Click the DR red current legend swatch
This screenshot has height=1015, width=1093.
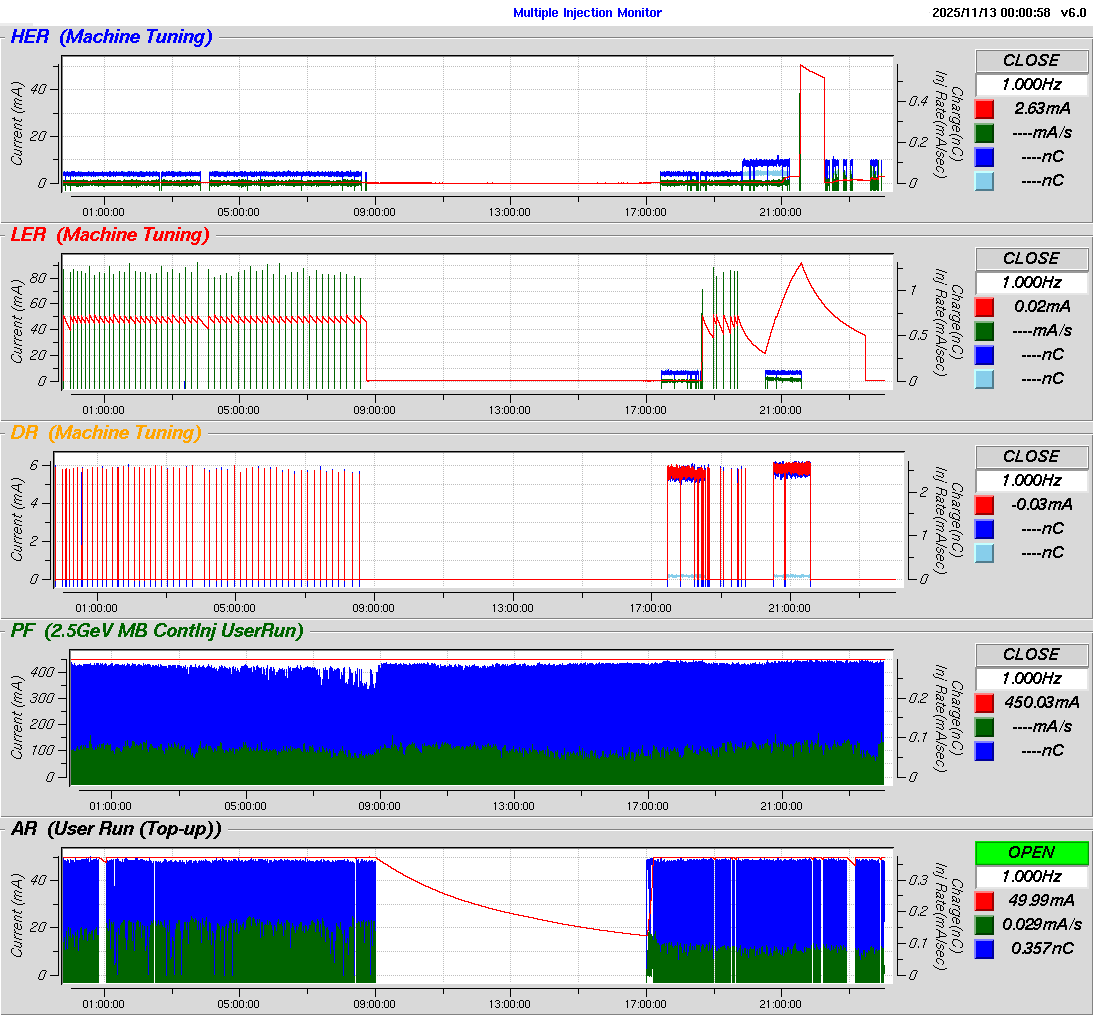pyautogui.click(x=985, y=505)
